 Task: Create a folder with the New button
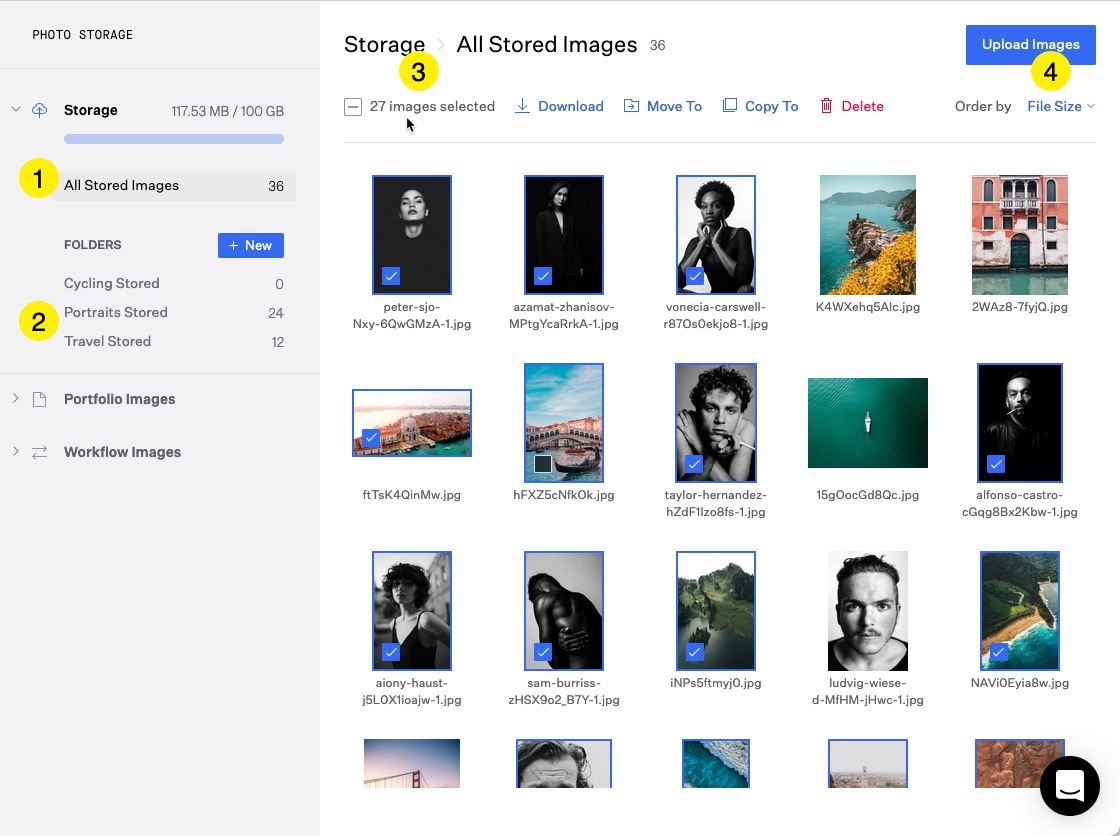[x=250, y=245]
